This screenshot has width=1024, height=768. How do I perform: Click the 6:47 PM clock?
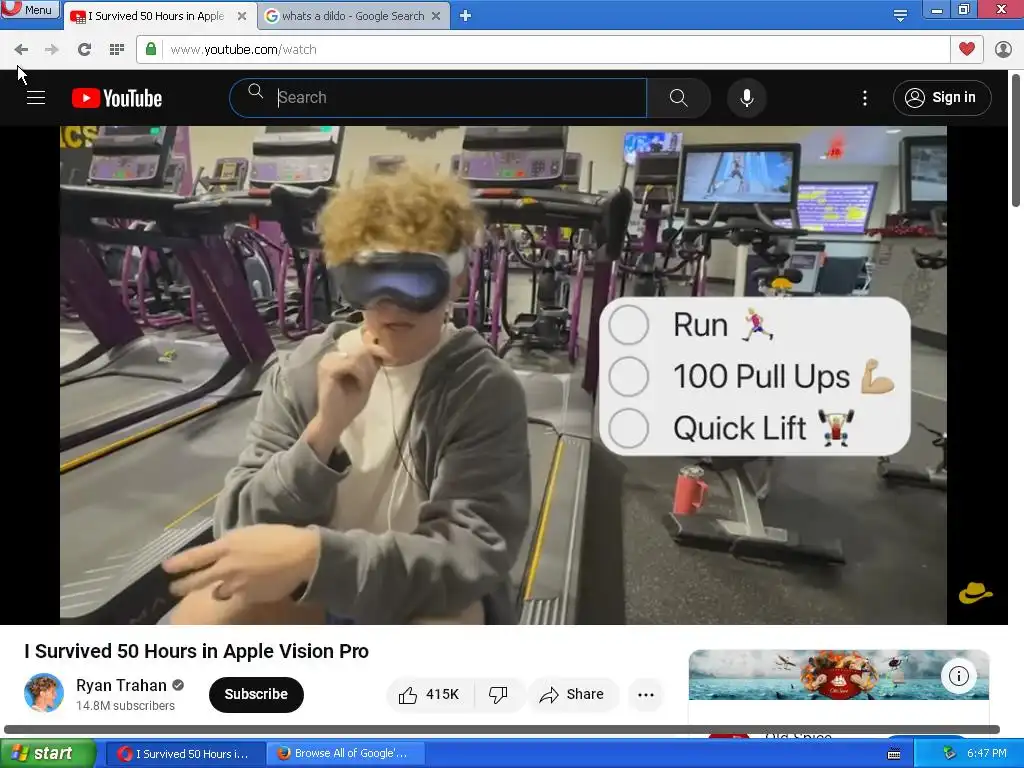tap(987, 753)
